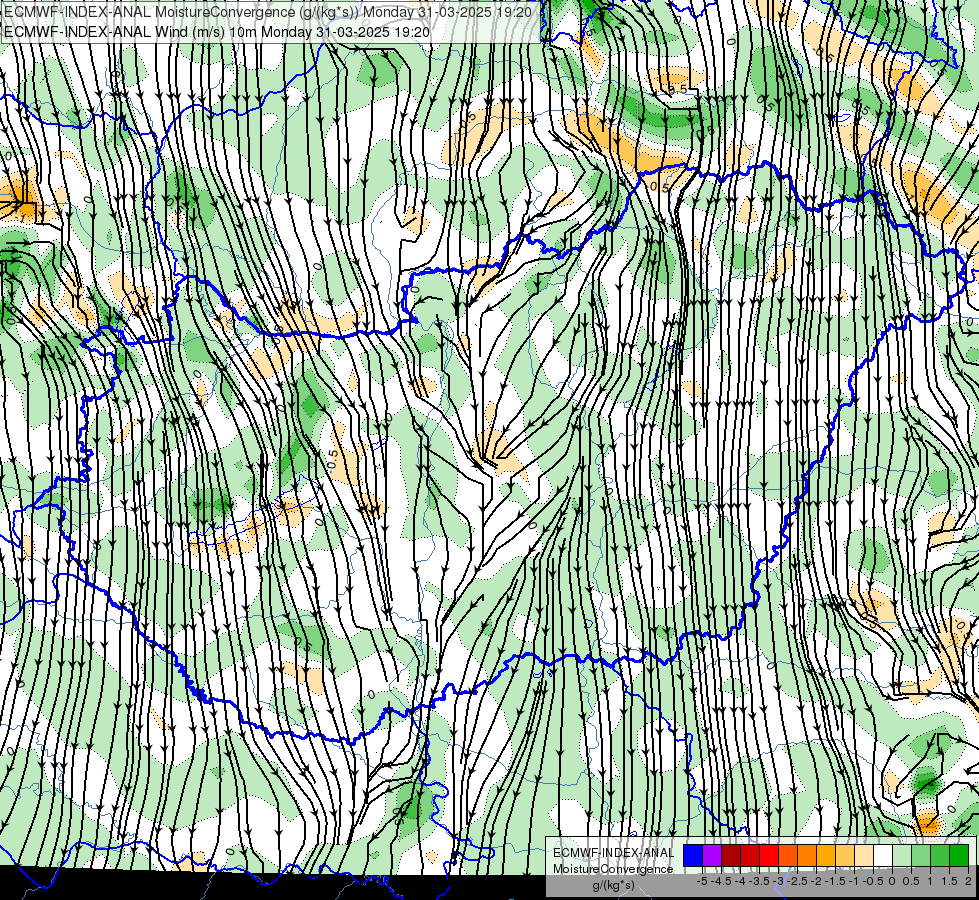The image size is (979, 900).
Task: Select the palest green swatch right of 0
Action: 902,855
